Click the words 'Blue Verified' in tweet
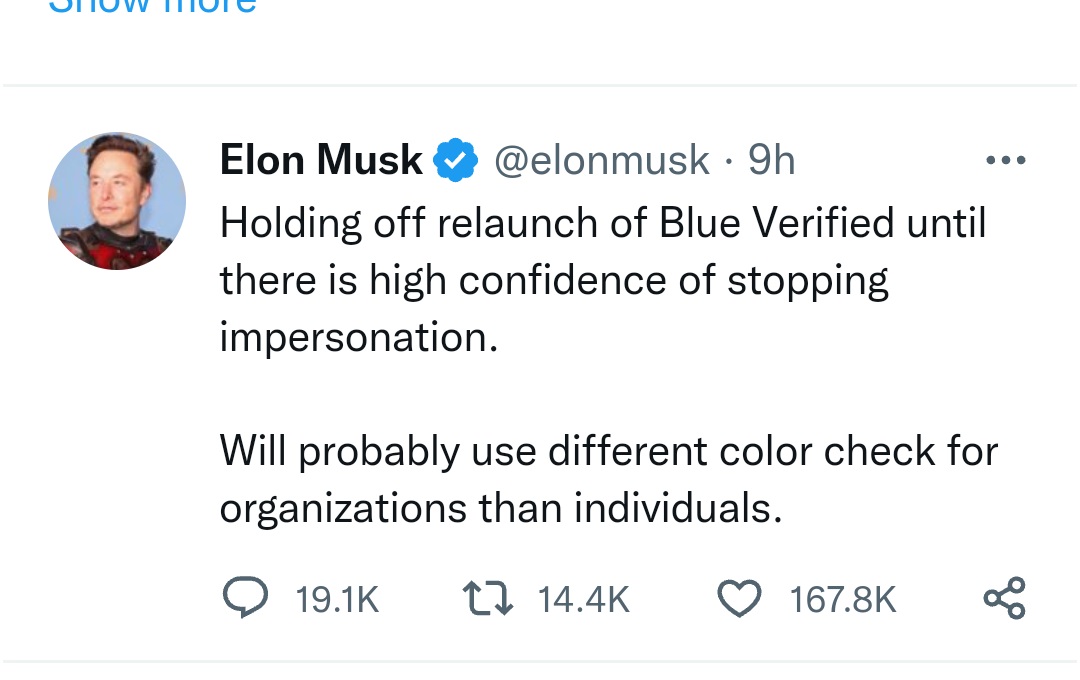 point(777,223)
